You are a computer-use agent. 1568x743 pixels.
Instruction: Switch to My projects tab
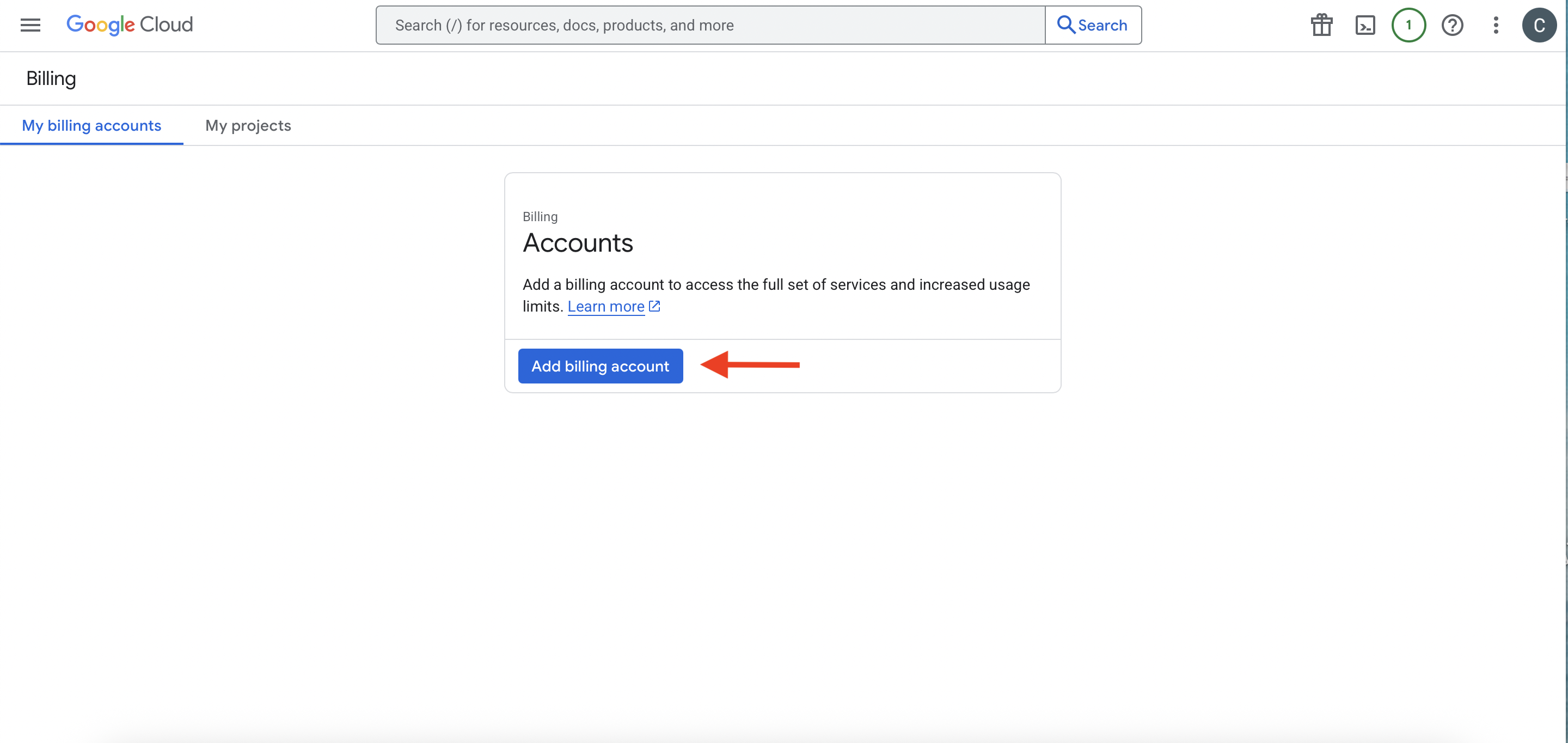[x=248, y=125]
